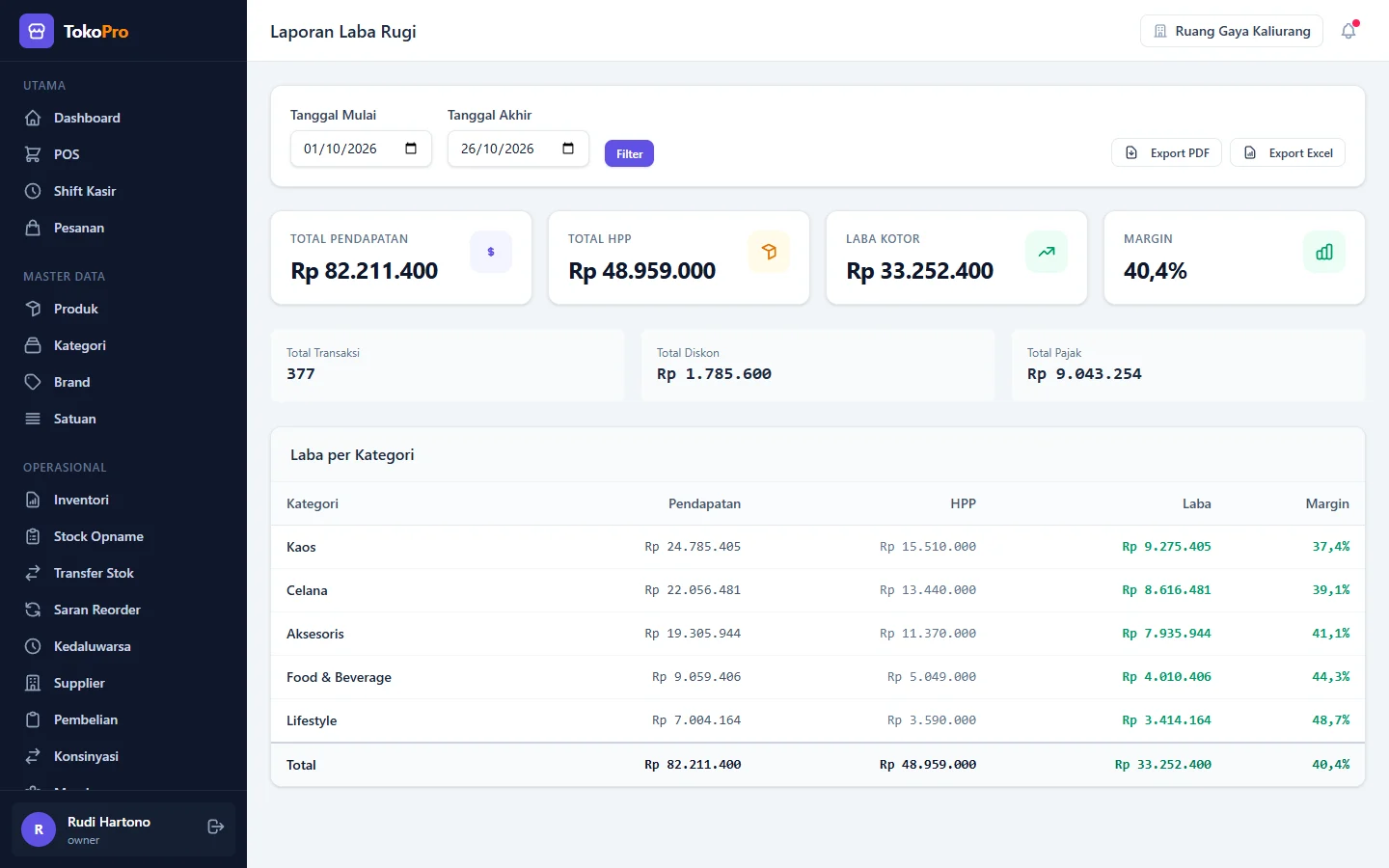The image size is (1389, 868).
Task: Open Tanggal Mulai calendar picker icon
Action: coord(411,149)
